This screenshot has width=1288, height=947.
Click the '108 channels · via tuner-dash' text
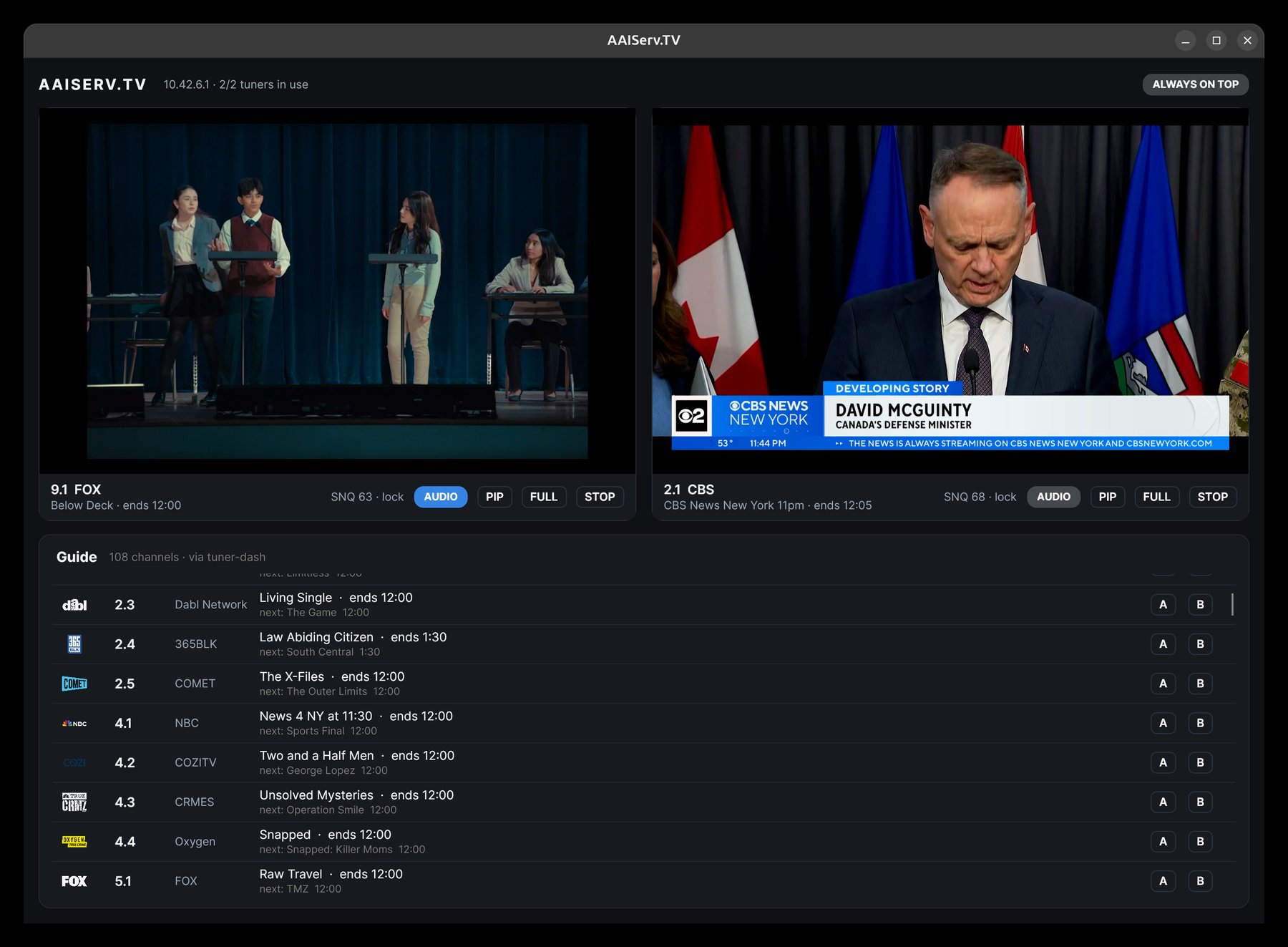point(187,557)
